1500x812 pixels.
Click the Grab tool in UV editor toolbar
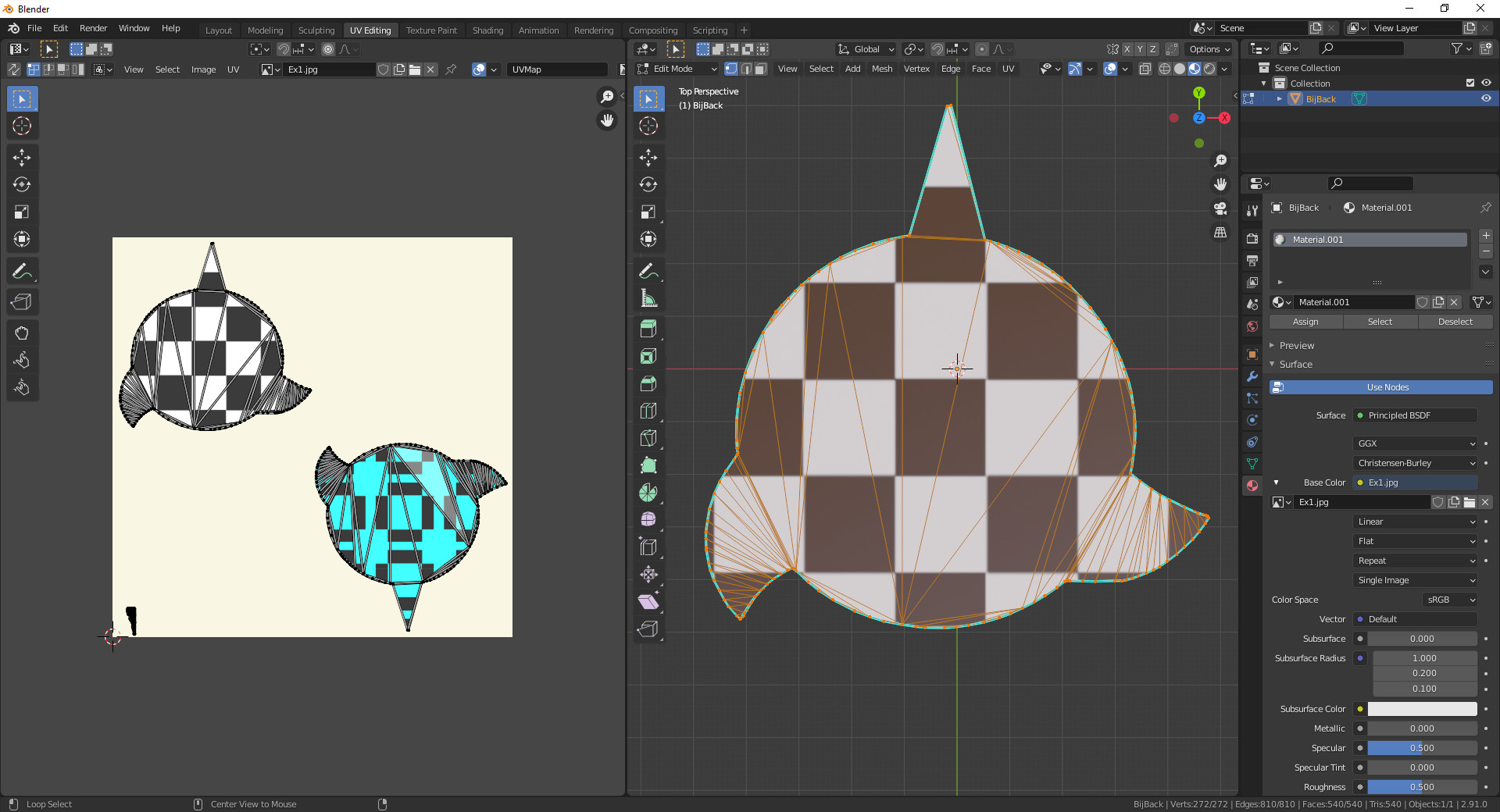(22, 333)
